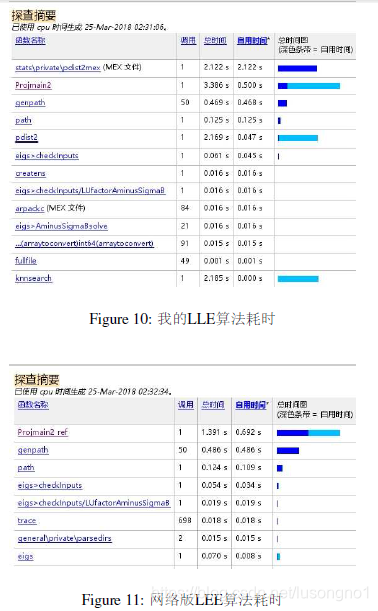Select the 84 calls cell for arpackc

185,208
